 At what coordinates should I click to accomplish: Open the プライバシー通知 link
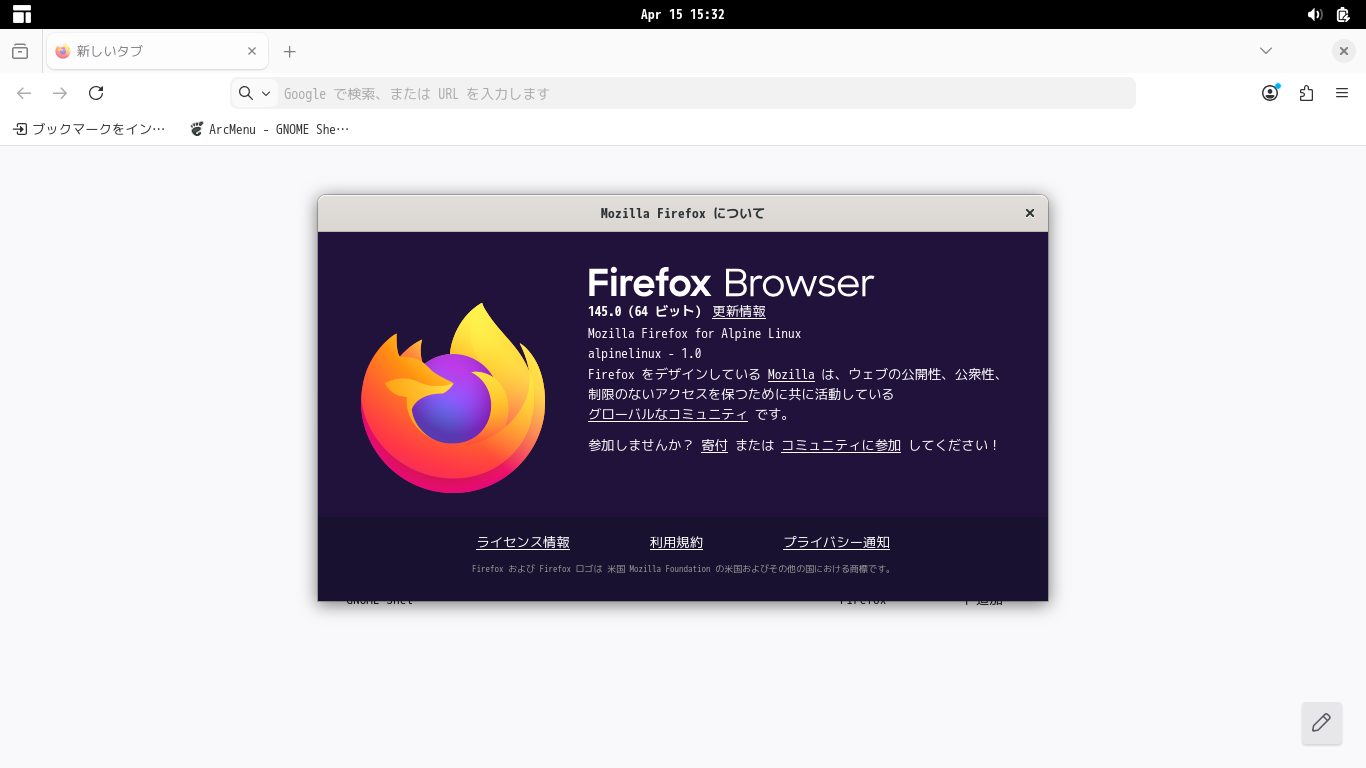(836, 542)
